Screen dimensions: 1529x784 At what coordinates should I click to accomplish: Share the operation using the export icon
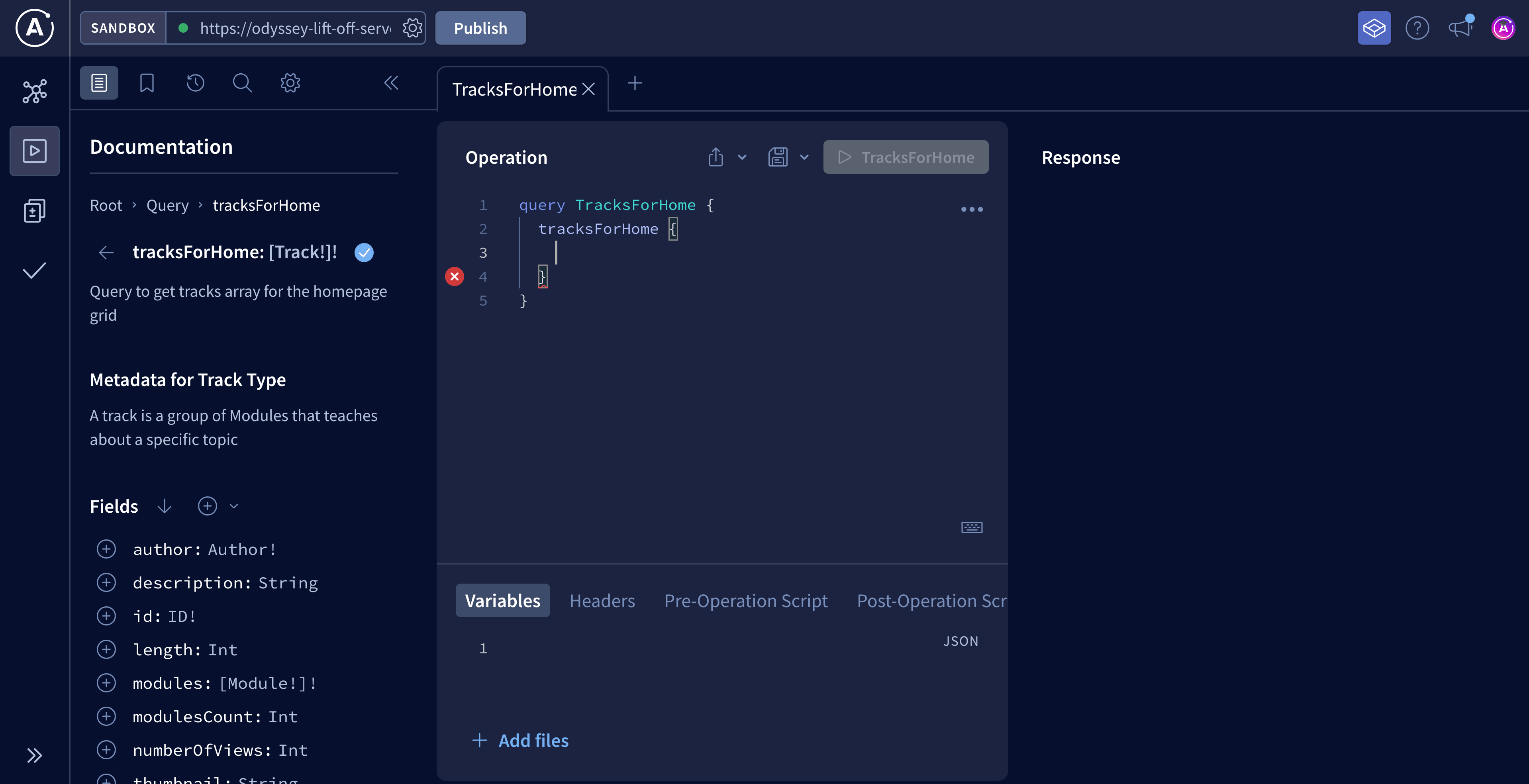[x=715, y=157]
